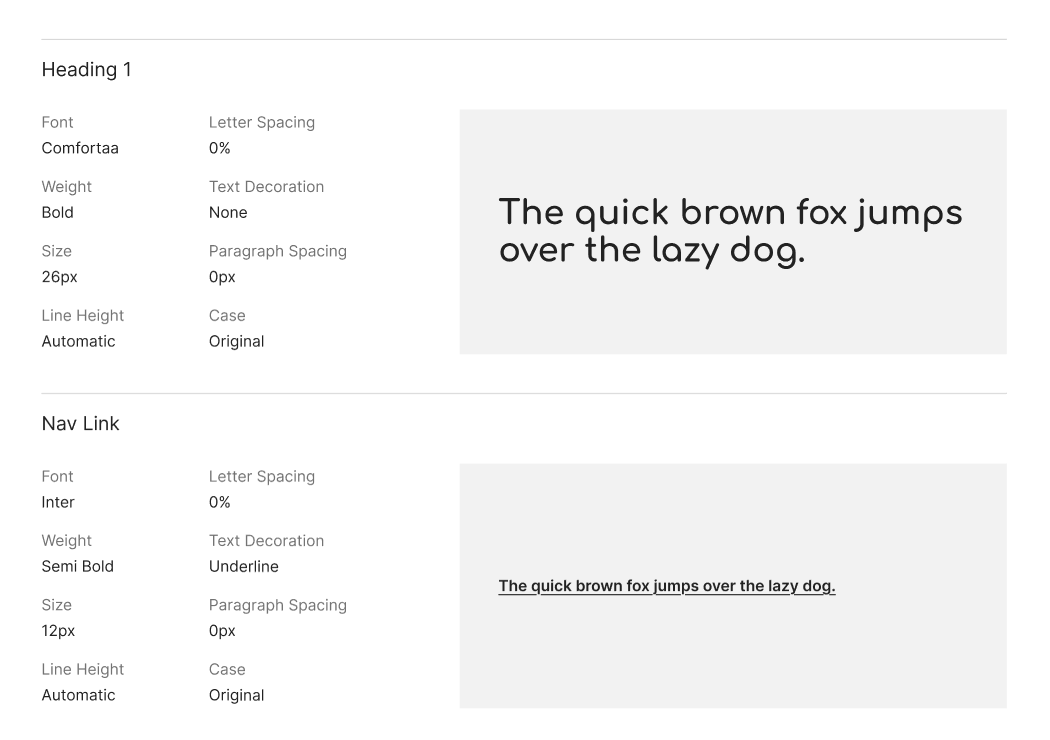Click the Text Decoration label in Nav Link
Screen dimensions: 1050x740
(266, 541)
